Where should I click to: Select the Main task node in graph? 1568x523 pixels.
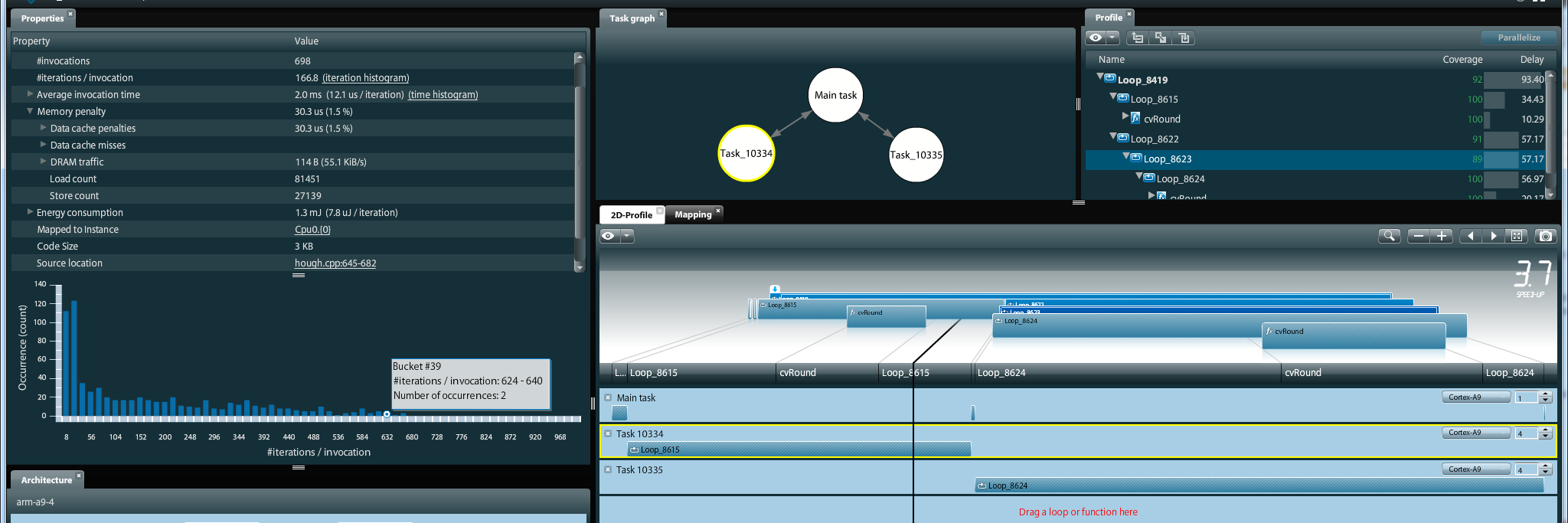click(835, 95)
